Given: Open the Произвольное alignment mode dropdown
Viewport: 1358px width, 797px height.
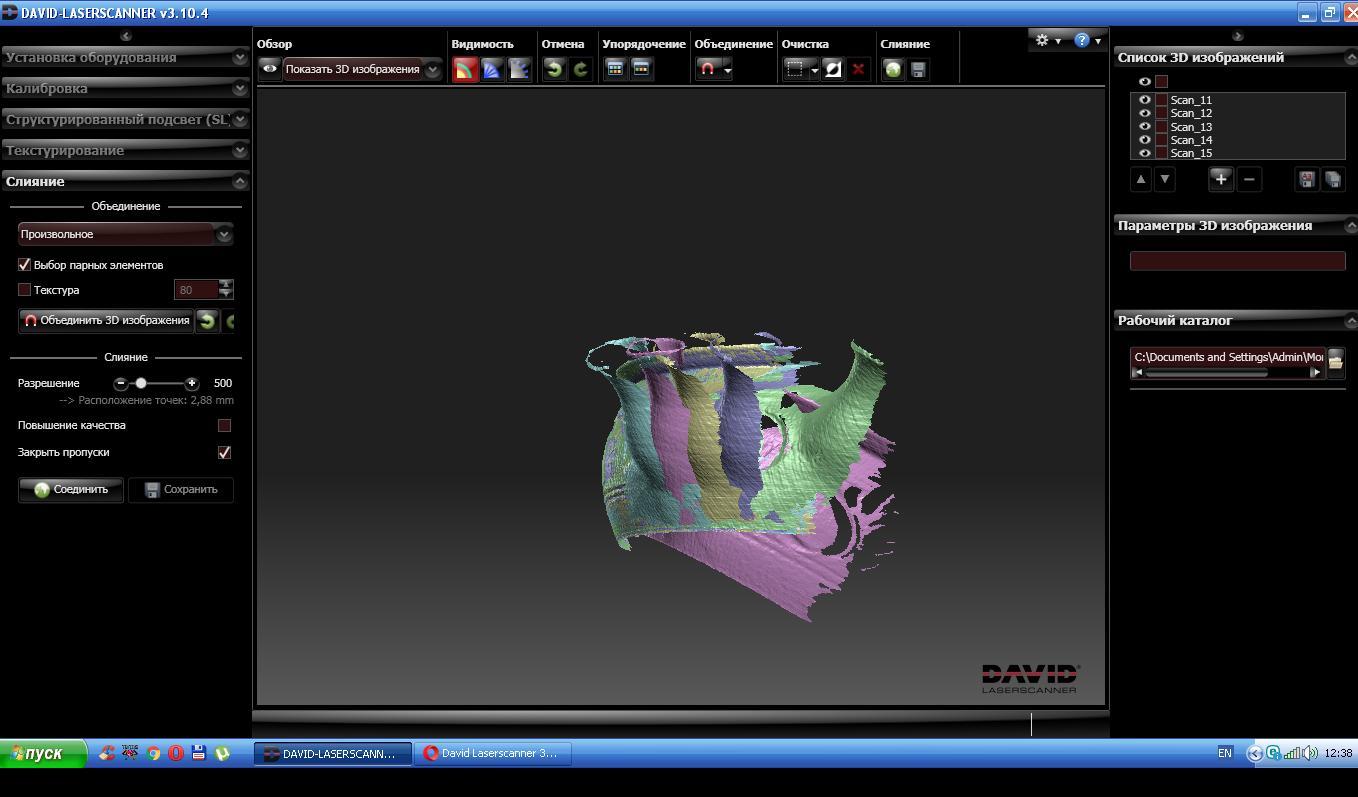Looking at the screenshot, I should (x=224, y=234).
